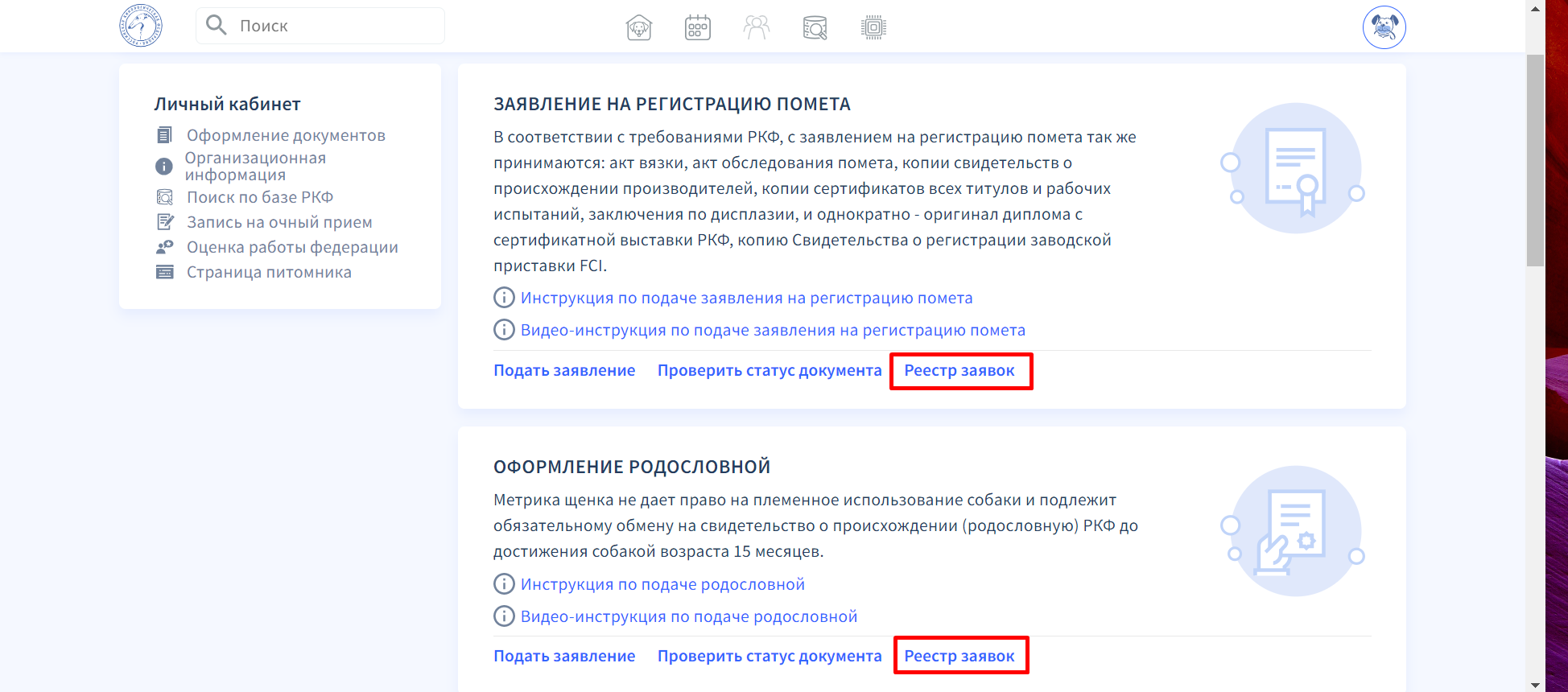The image size is (1568, 692).
Task: Open 'Реестр заявок' for litter registration
Action: pyautogui.click(x=959, y=370)
